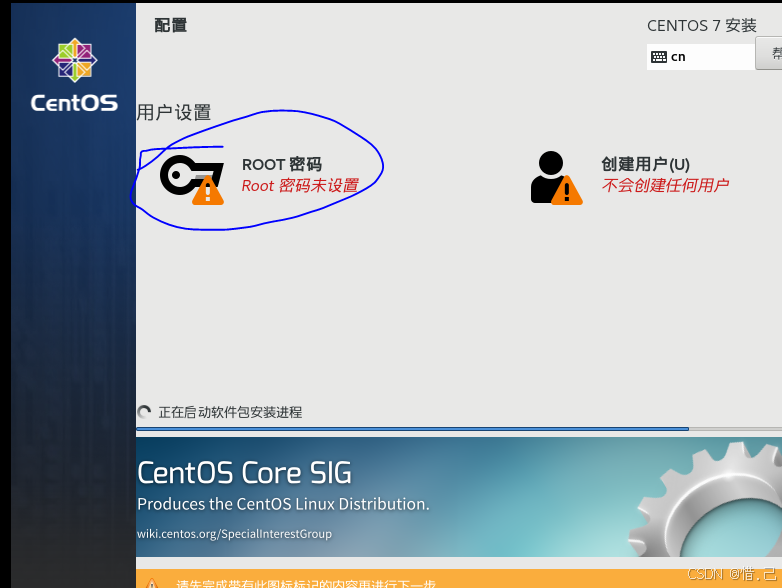The width and height of the screenshot is (782, 588).
Task: Click the keyboard layout icon next to cn
Action: 659,57
